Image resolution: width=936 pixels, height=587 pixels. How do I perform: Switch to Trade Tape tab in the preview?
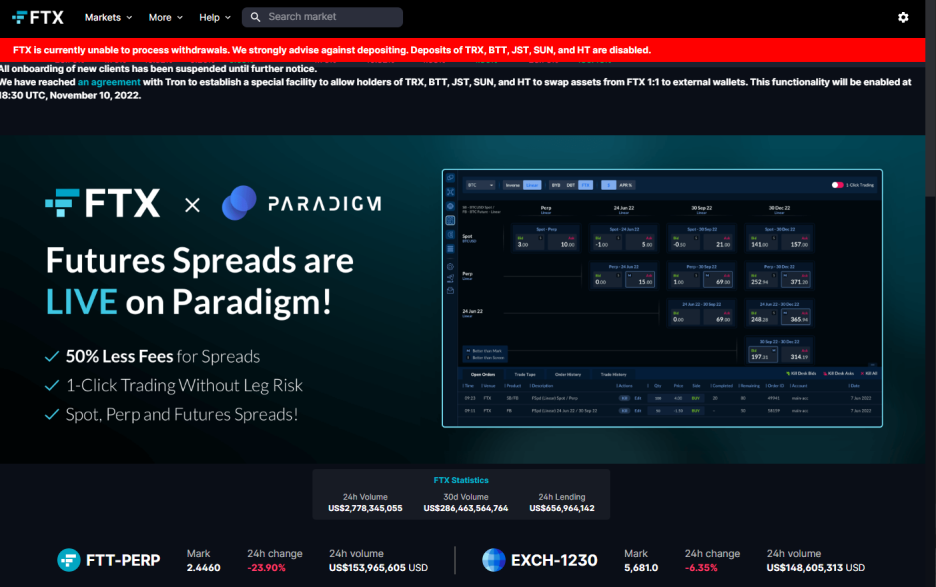click(525, 374)
